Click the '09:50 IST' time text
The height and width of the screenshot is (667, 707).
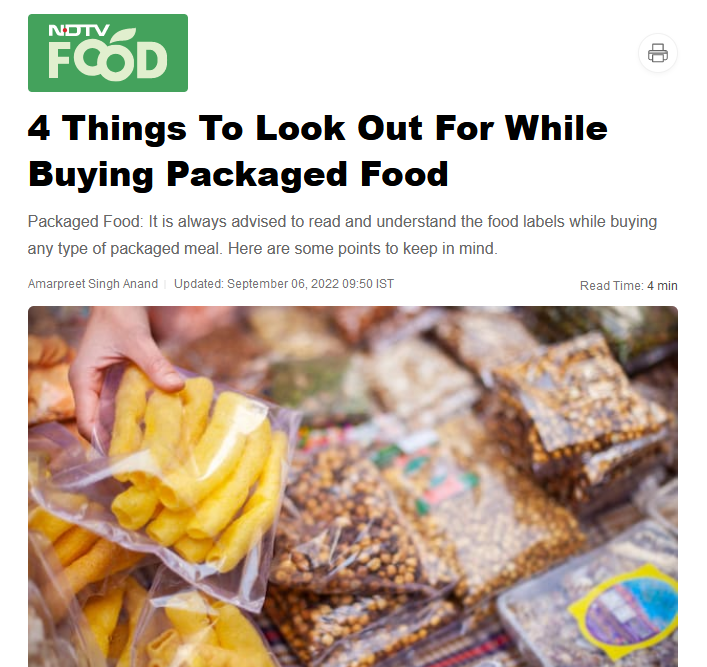(368, 284)
